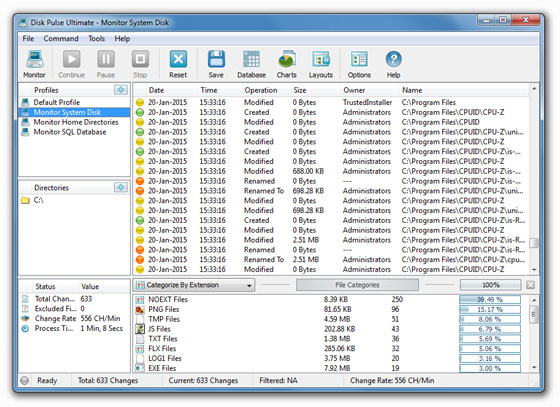Click Total: 633 Changes in status bar
560x407 pixels.
(x=108, y=381)
